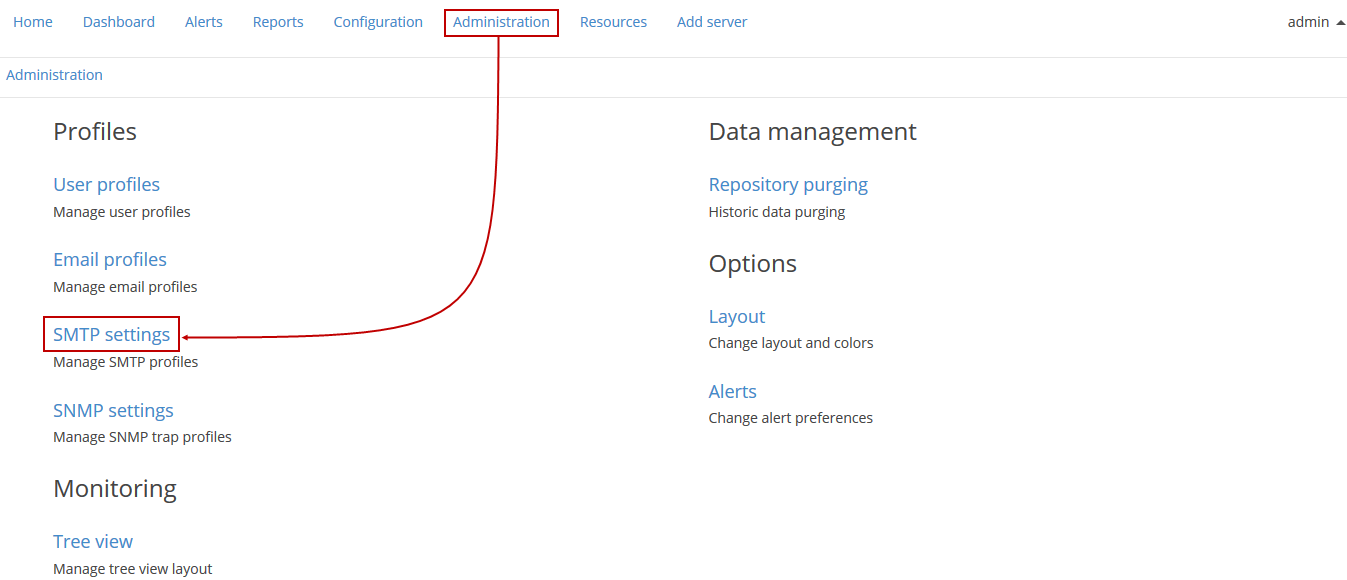
Task: Open Repository purging link
Action: point(788,185)
